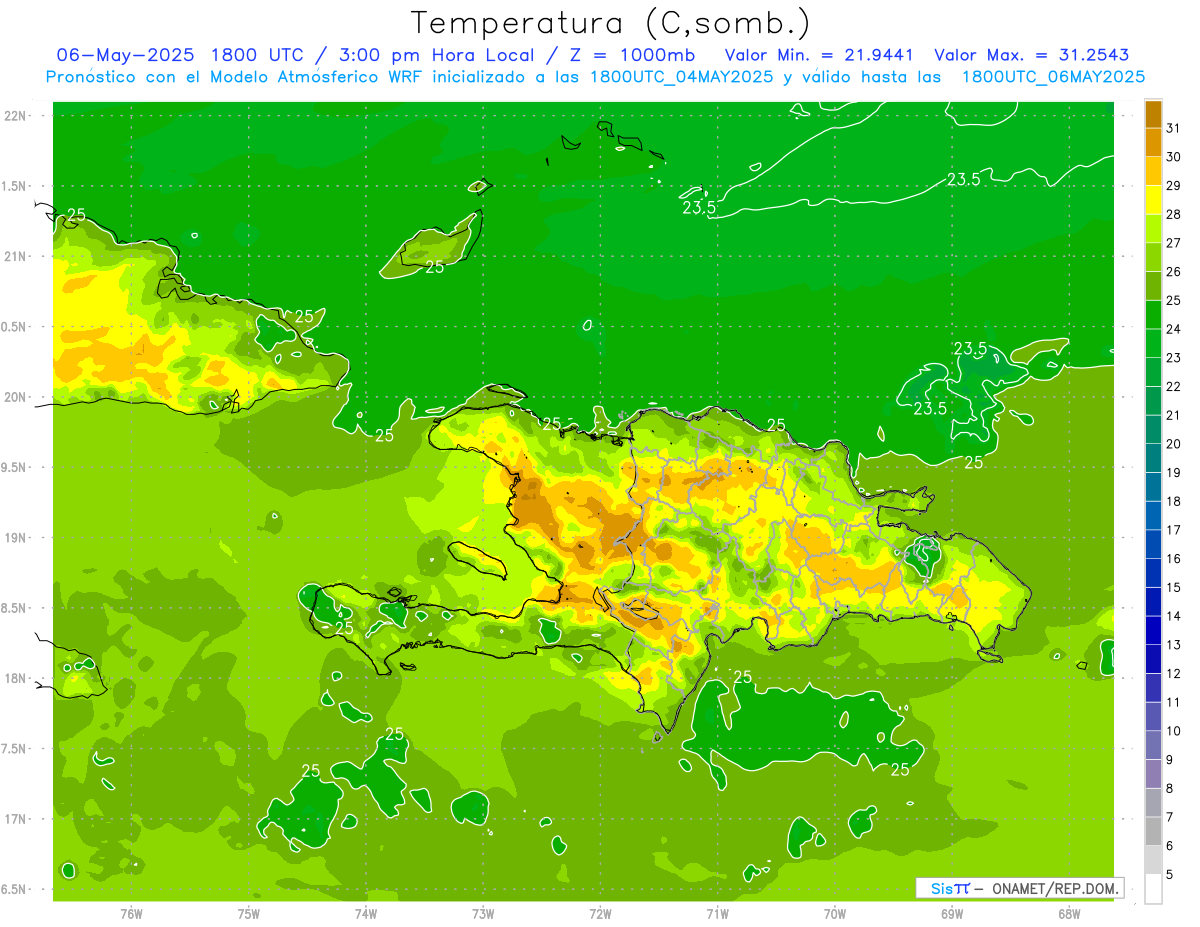
Task: Click the 'Valor Min. = 21.9441' text
Action: [x=818, y=55]
